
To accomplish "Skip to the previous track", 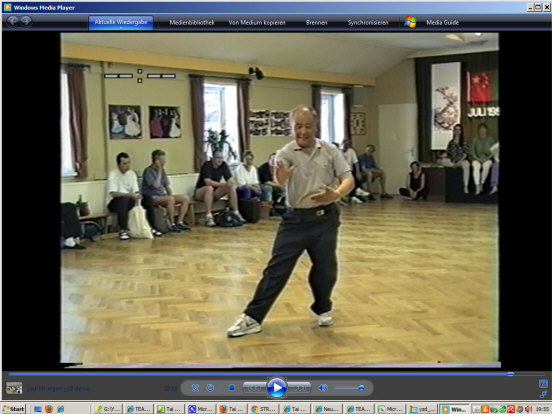I will (x=255, y=388).
